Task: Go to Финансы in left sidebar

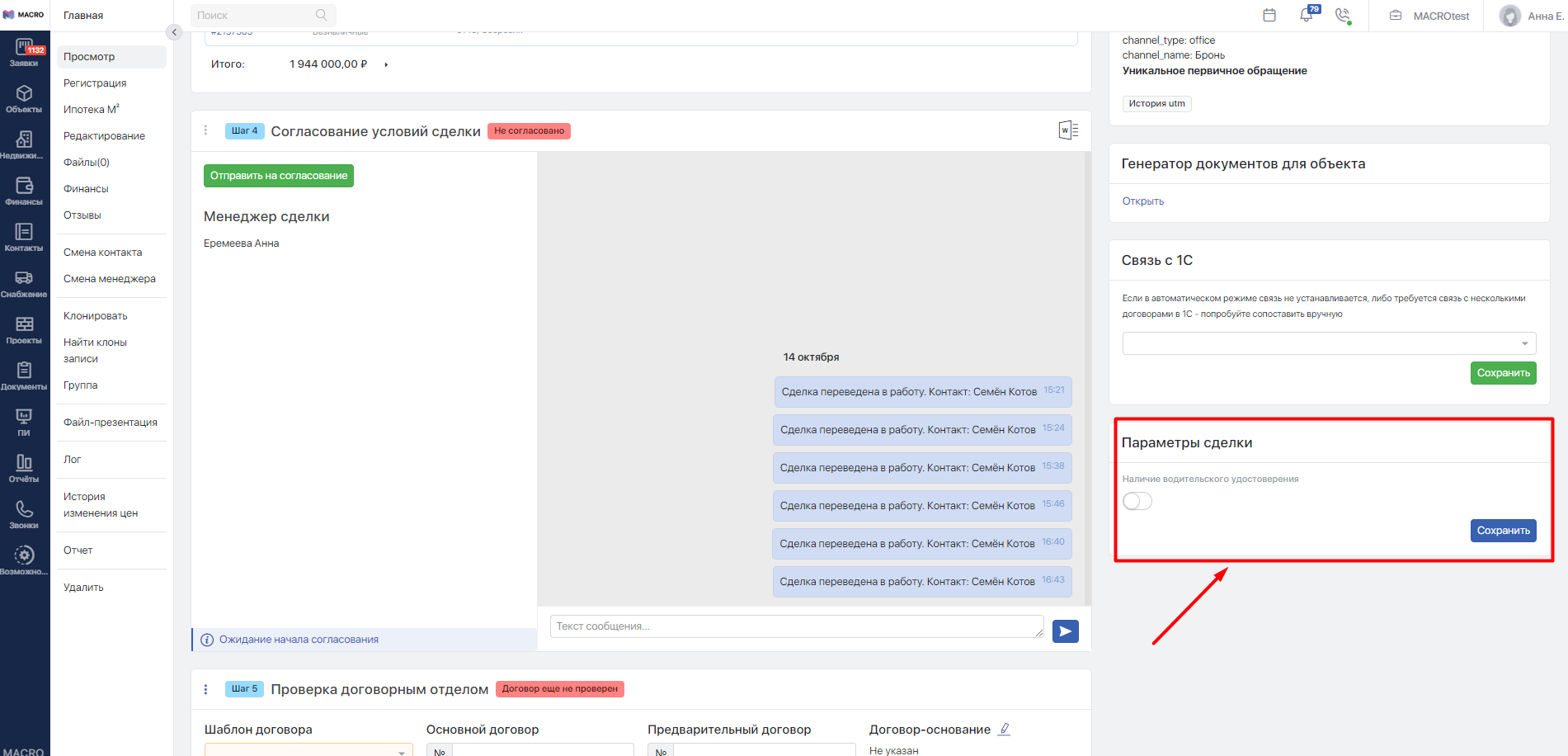Action: pos(24,191)
